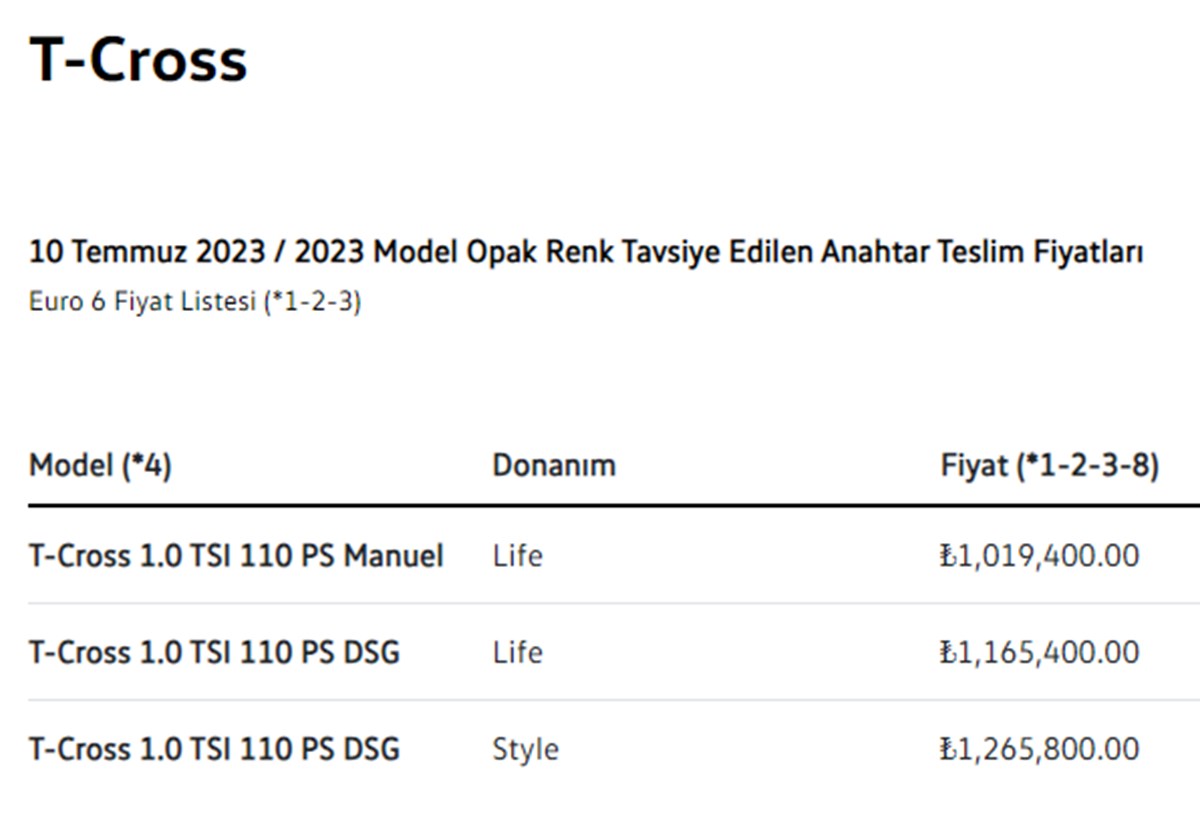Click the Donanım column header
The height and width of the screenshot is (836, 1200).
click(x=554, y=466)
